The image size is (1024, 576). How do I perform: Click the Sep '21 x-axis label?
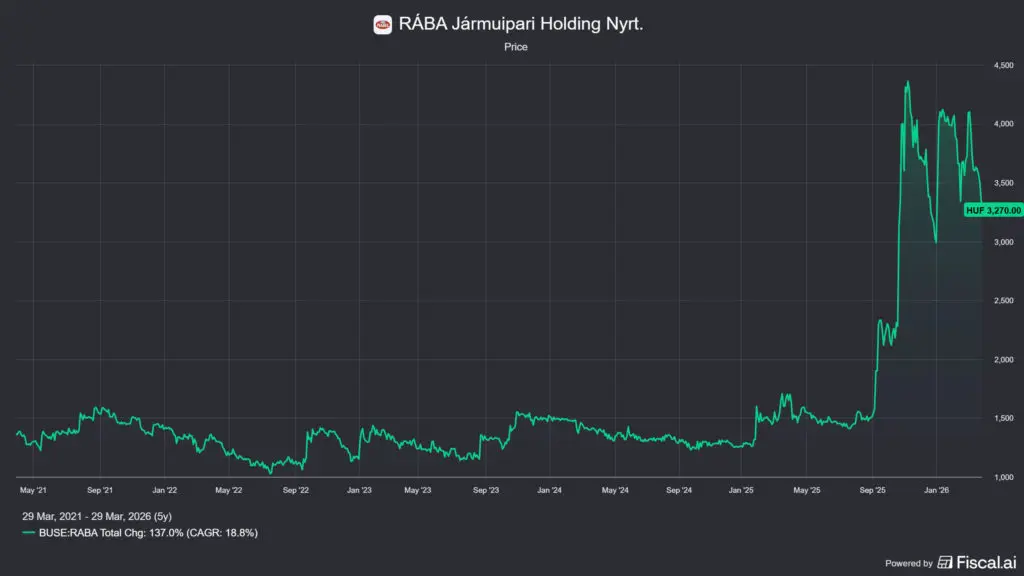[x=100, y=490]
